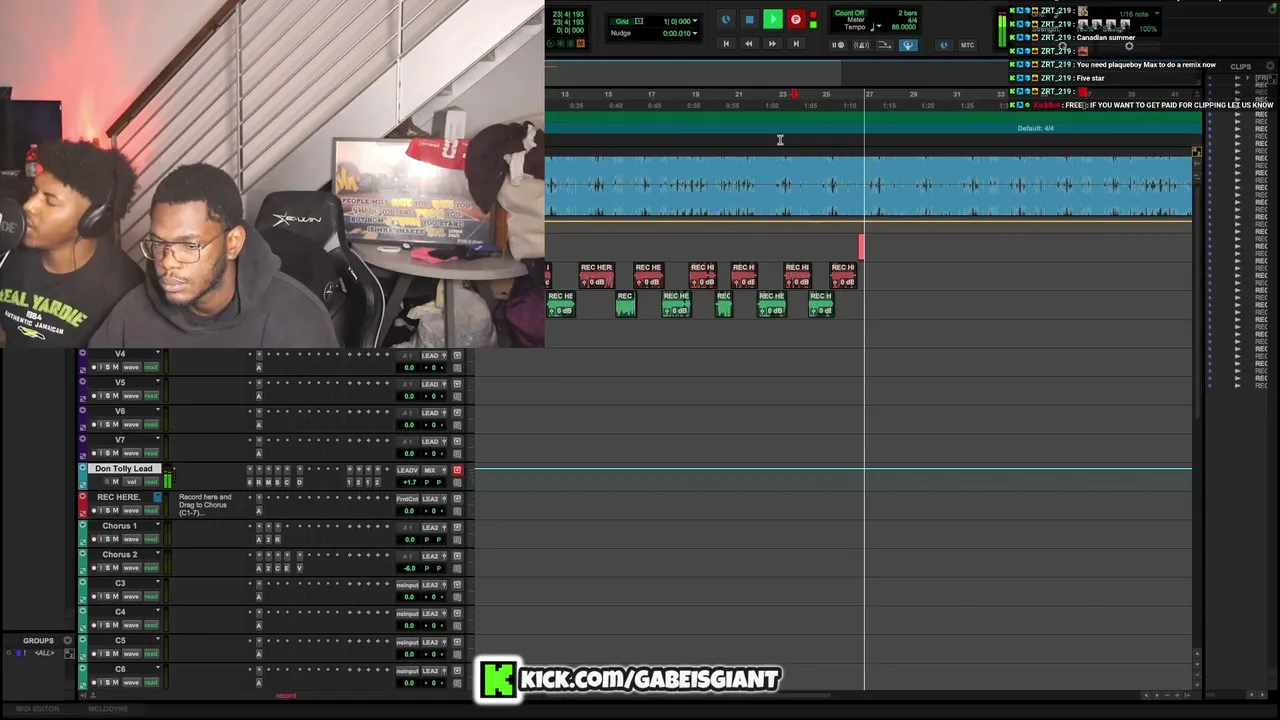
Task: Click the Default: 4/4 meter marker
Action: [x=1035, y=128]
